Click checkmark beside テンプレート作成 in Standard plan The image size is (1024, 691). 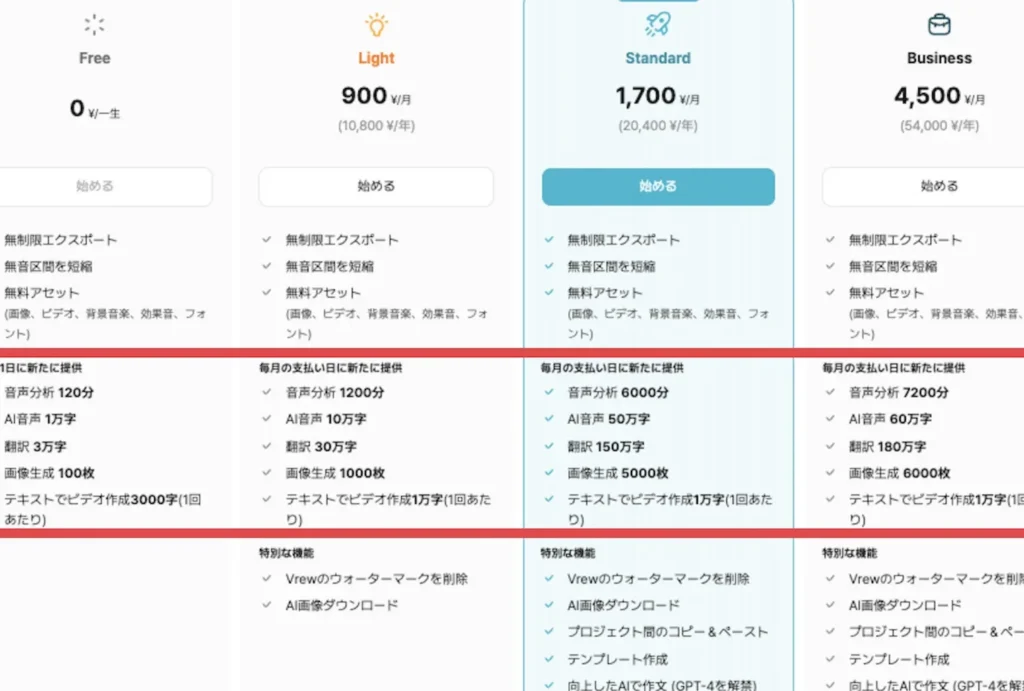tap(549, 659)
